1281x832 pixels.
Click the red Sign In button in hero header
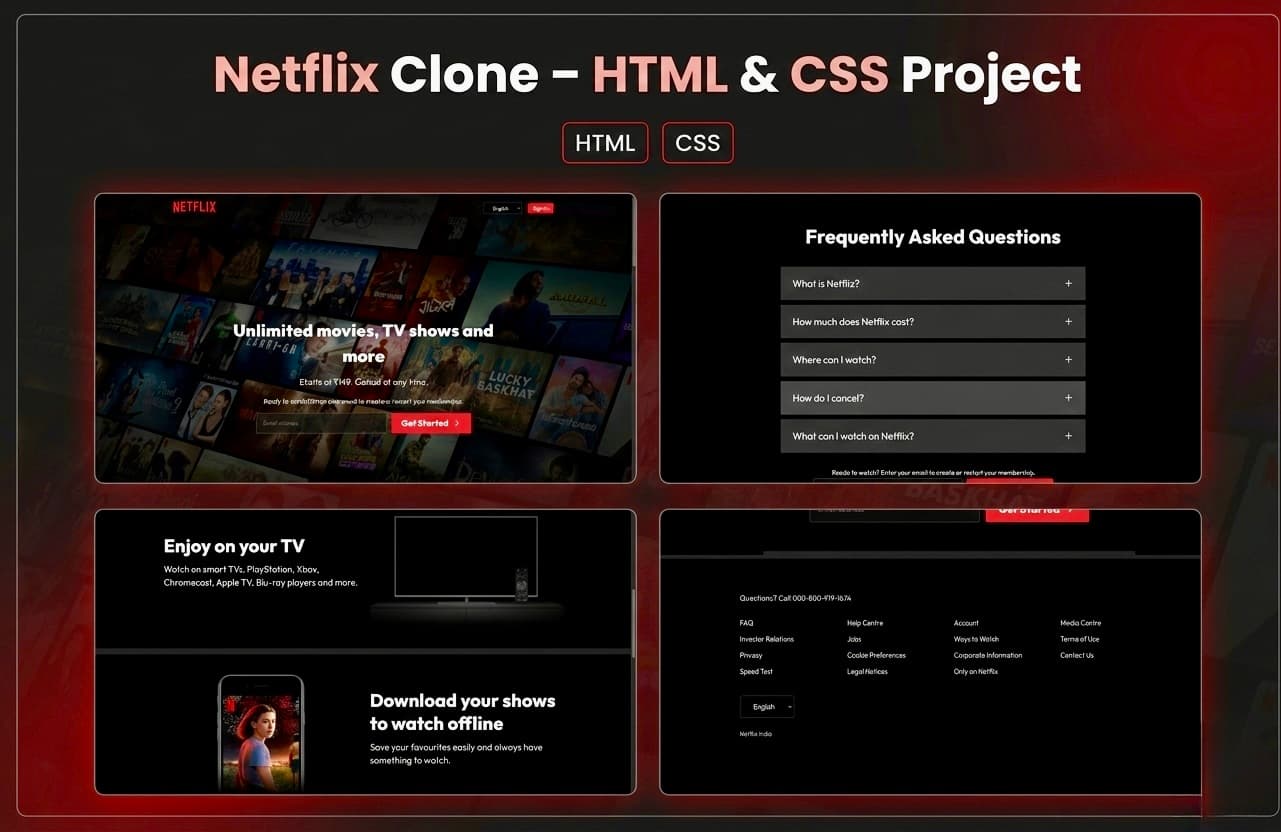[x=541, y=208]
